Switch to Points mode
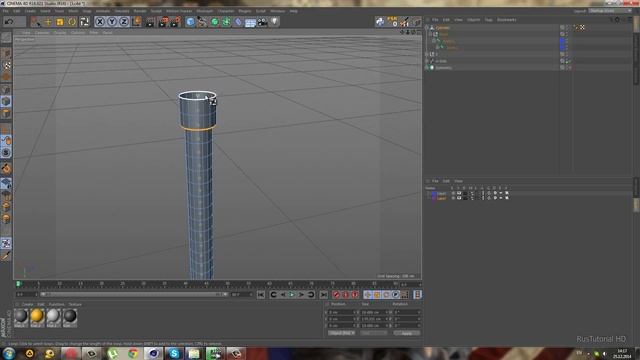 (6, 89)
